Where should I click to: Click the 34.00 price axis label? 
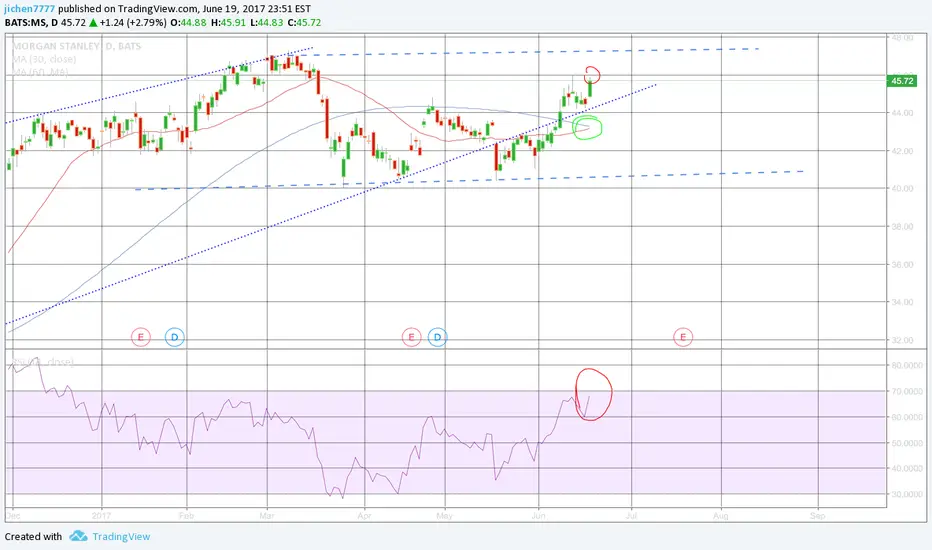[902, 302]
